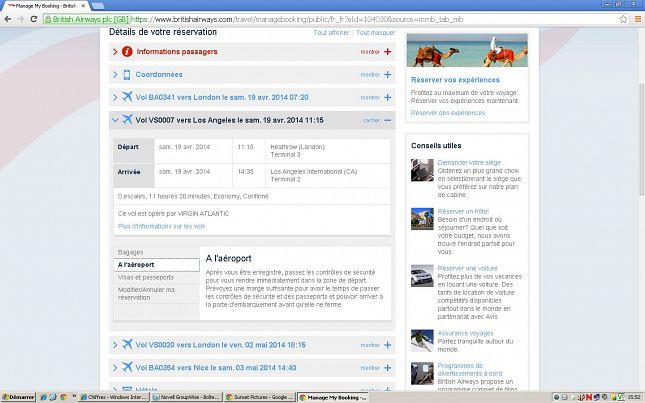Select Modifier/Annuler ma réservation tab
This screenshot has height=403, width=645.
[x=147, y=293]
